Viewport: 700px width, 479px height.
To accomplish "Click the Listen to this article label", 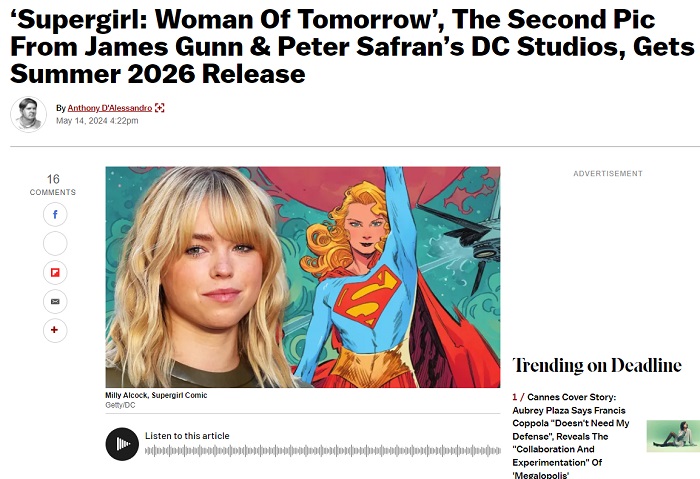I will click(187, 436).
